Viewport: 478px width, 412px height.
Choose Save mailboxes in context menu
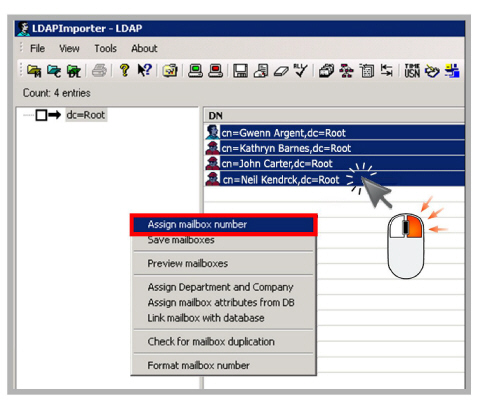point(223,240)
